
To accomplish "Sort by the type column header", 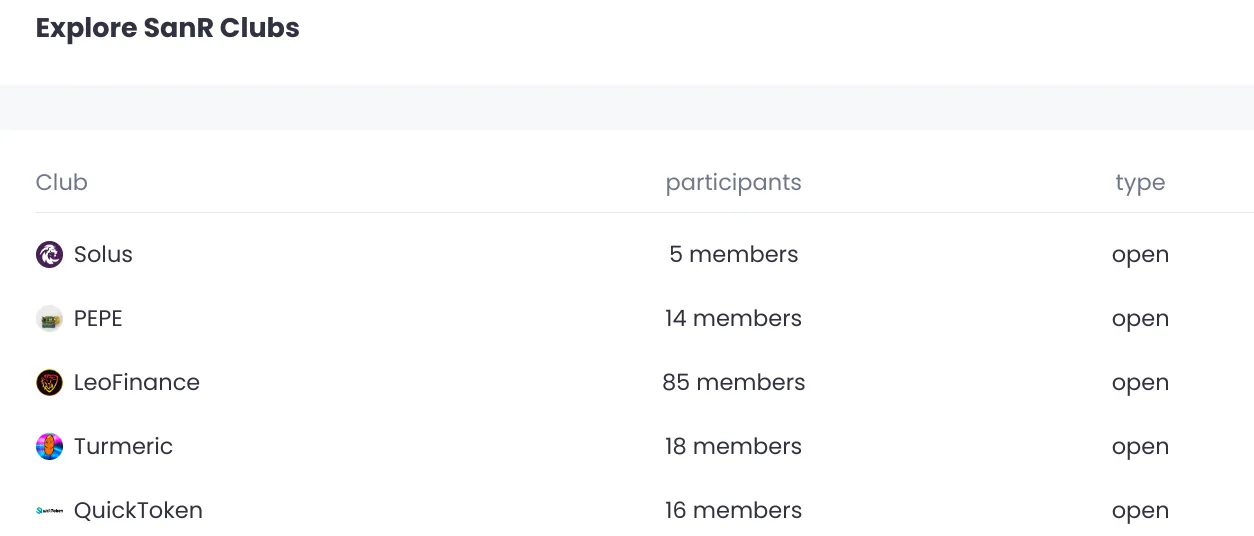I will point(1141,184).
